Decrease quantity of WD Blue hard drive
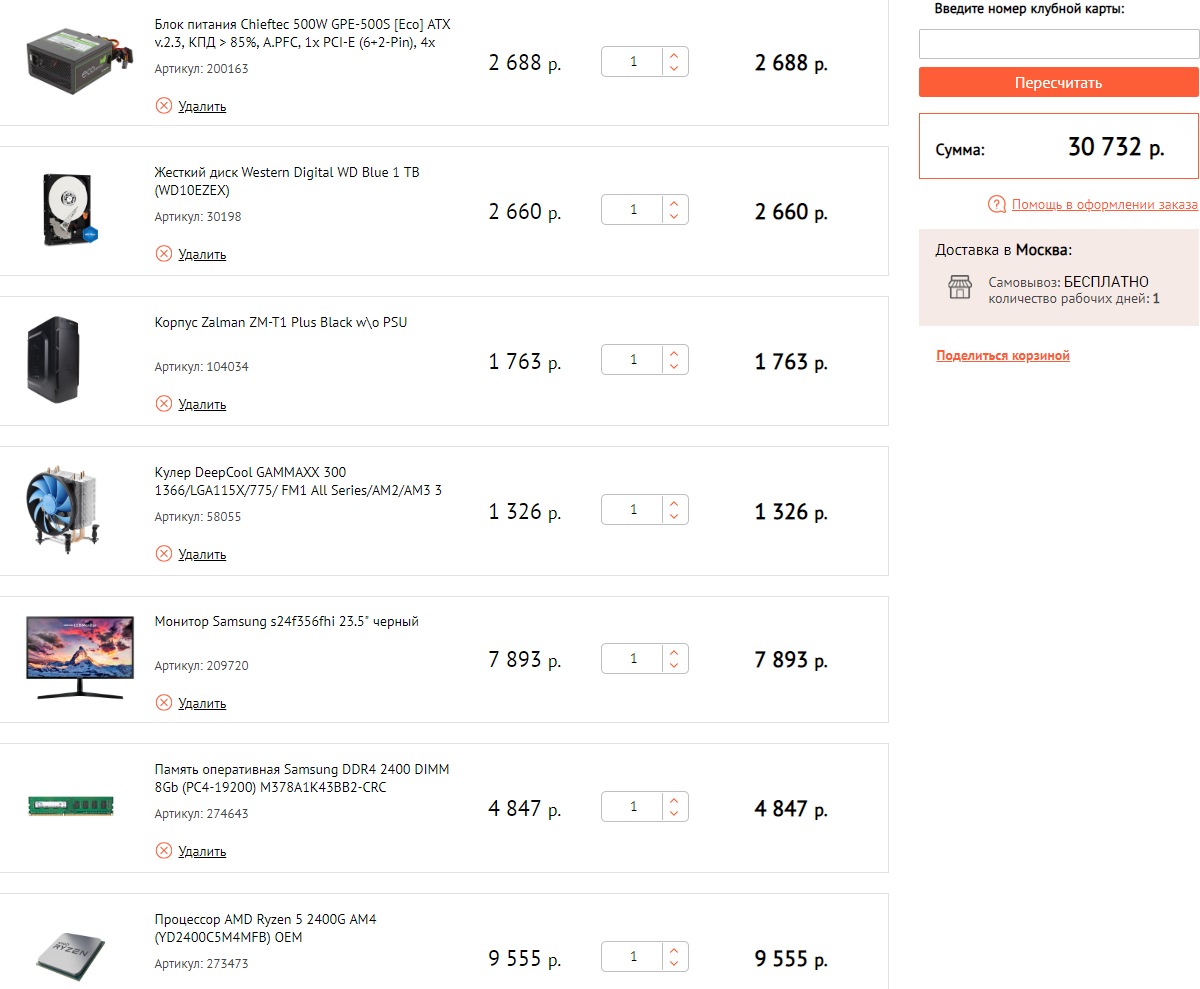This screenshot has height=989, width=1200. click(674, 218)
